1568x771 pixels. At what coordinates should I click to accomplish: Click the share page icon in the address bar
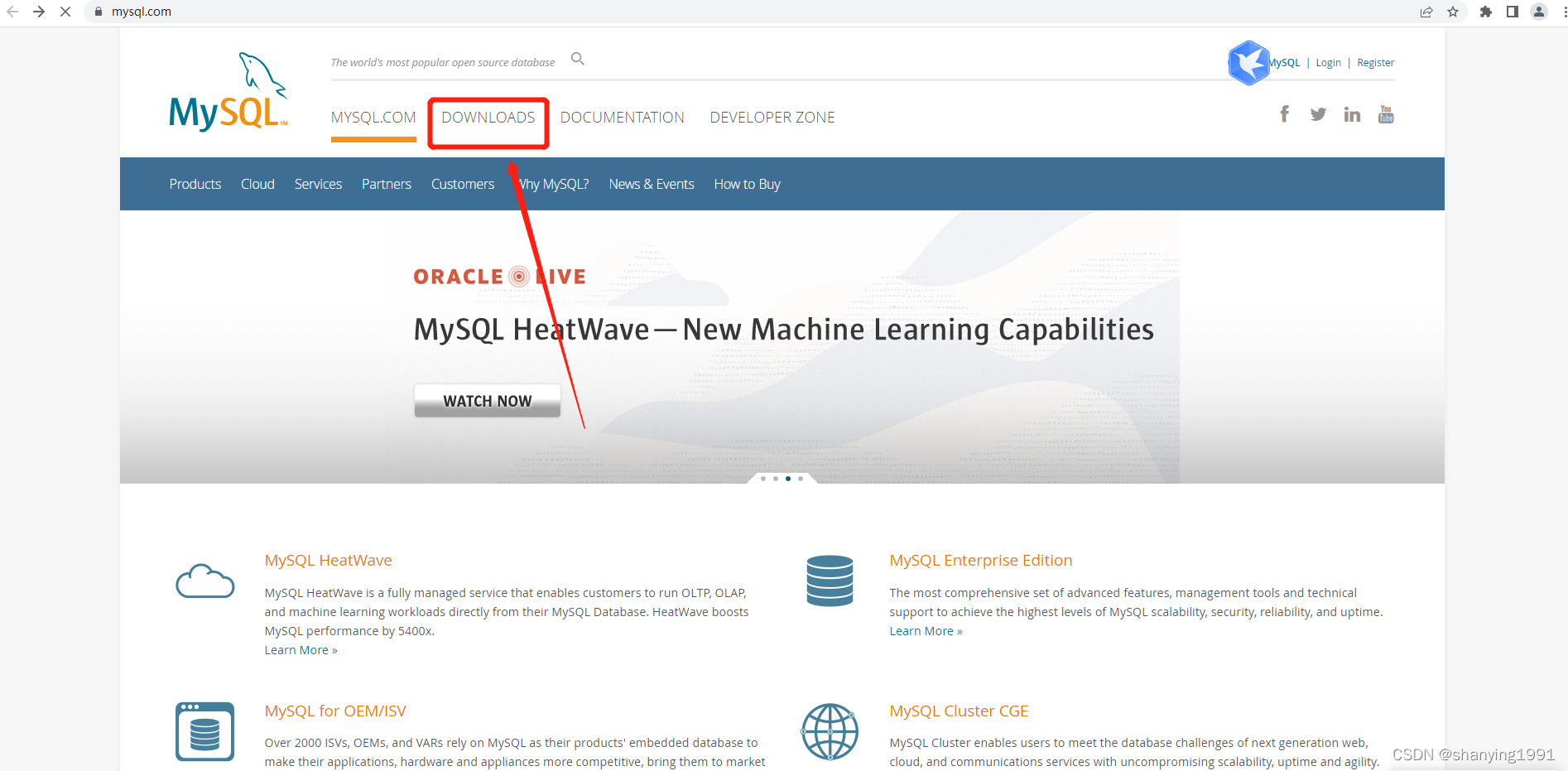click(x=1426, y=12)
